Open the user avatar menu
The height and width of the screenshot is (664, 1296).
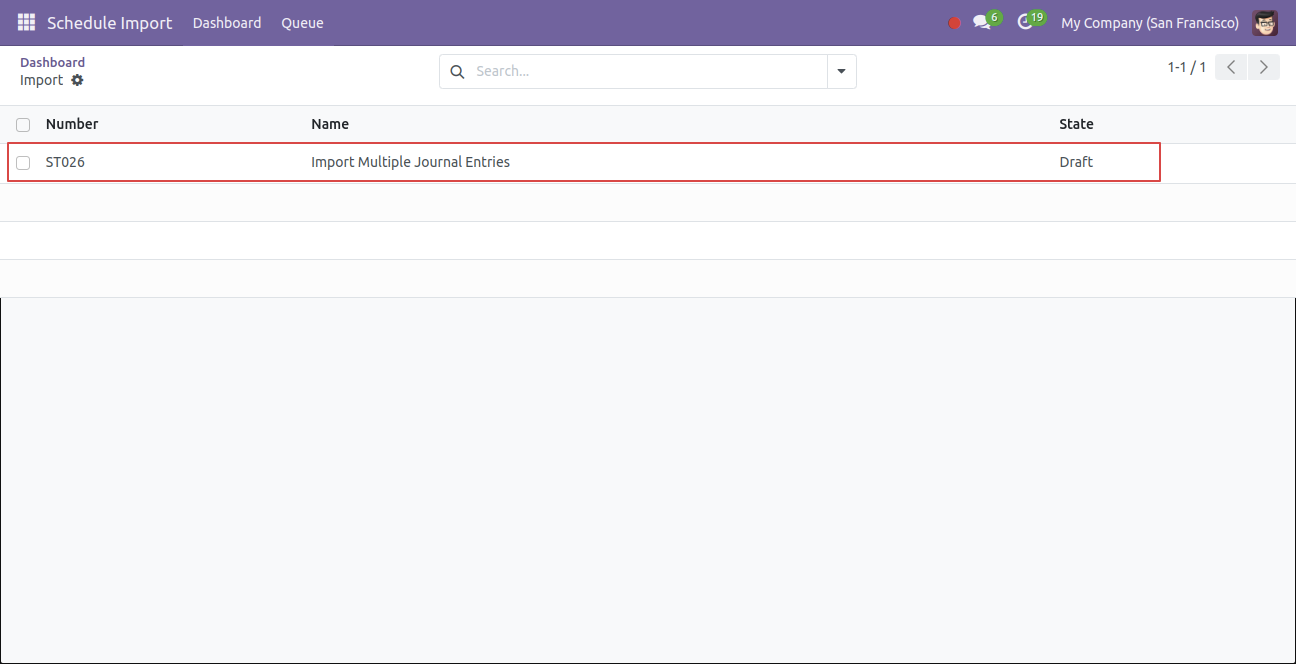click(x=1265, y=23)
